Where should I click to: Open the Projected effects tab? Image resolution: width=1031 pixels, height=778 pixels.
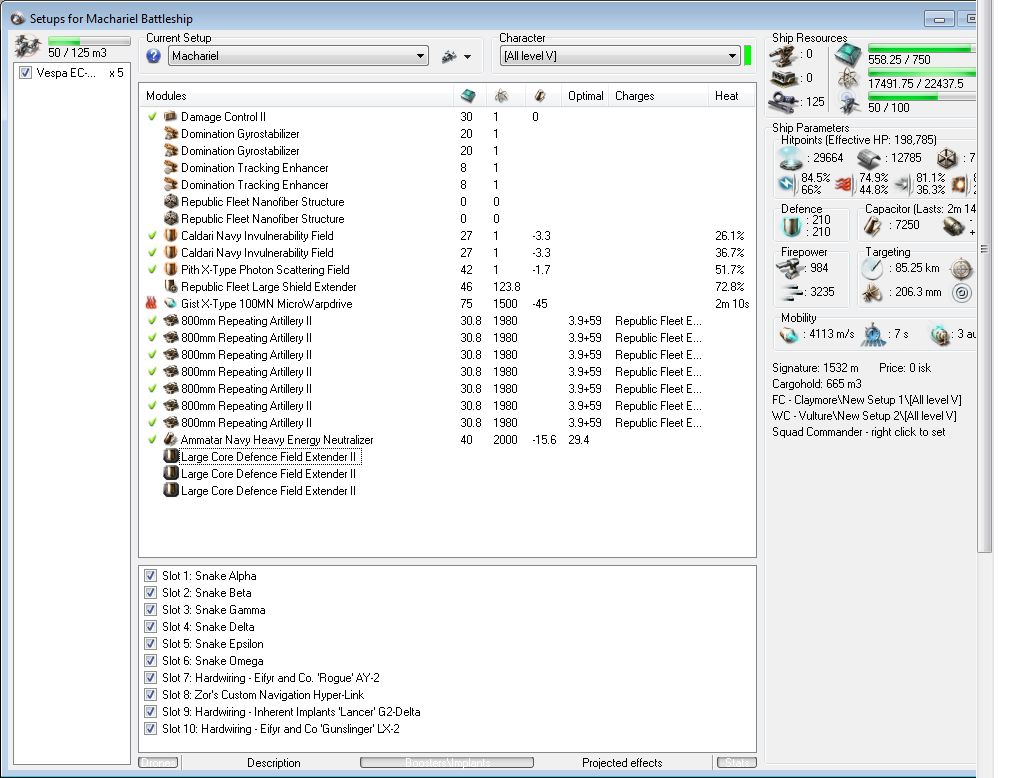click(x=622, y=763)
